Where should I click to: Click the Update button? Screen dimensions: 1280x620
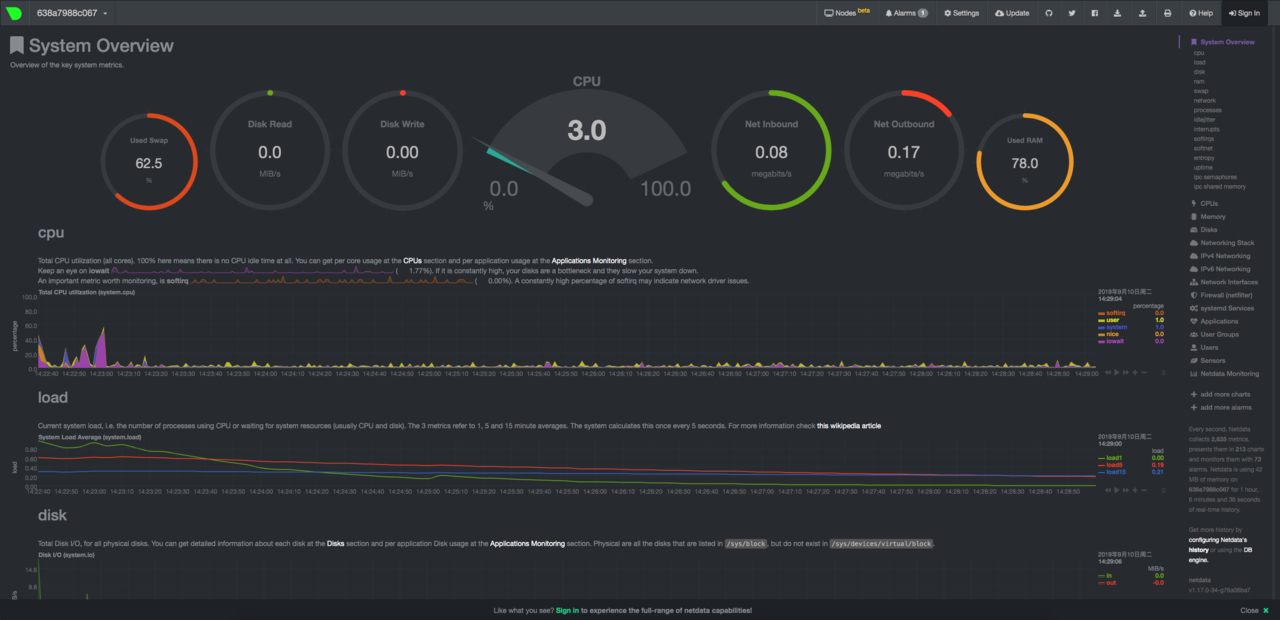(x=1012, y=13)
